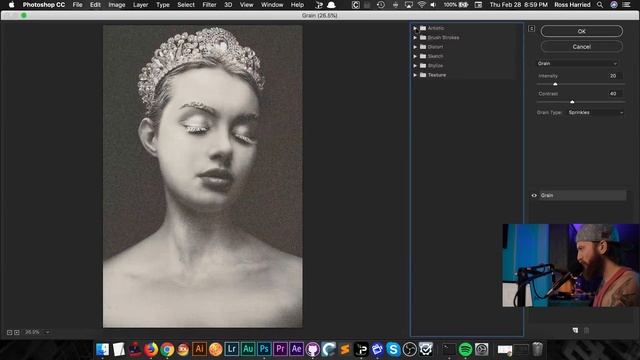This screenshot has height=360, width=640.
Task: Open Terminal from the dock
Action: pyautogui.click(x=449, y=349)
